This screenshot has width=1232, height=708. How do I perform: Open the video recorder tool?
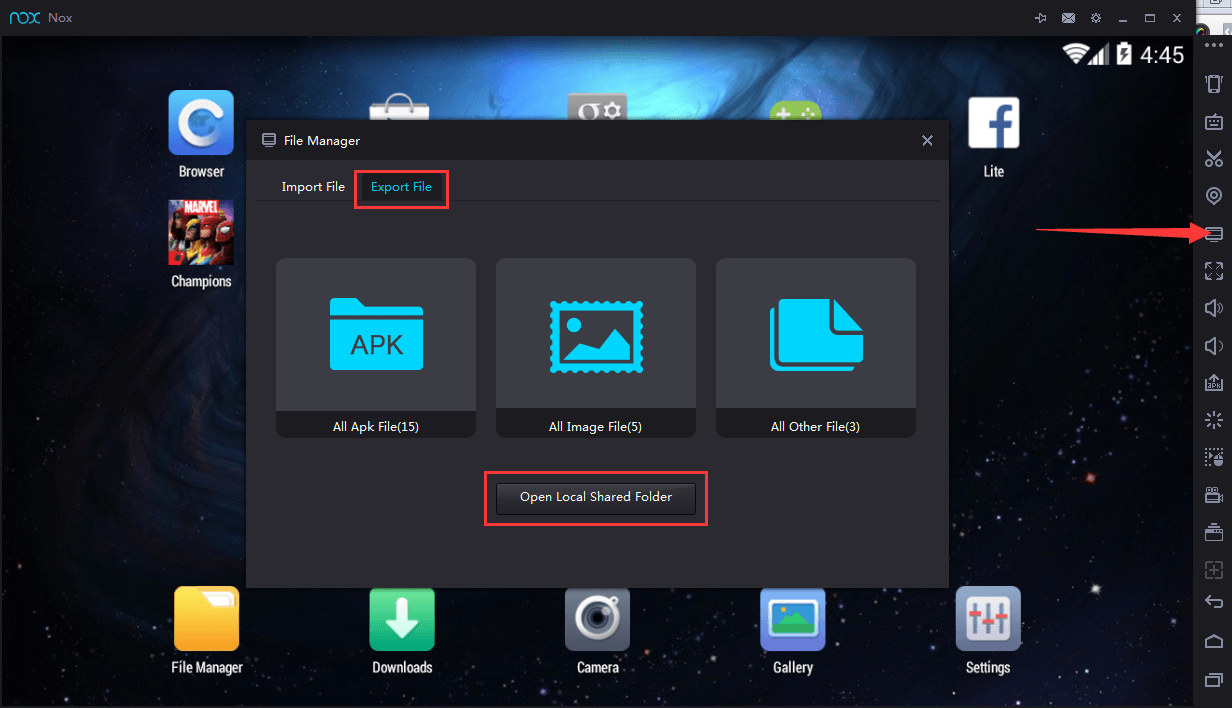tap(1214, 494)
